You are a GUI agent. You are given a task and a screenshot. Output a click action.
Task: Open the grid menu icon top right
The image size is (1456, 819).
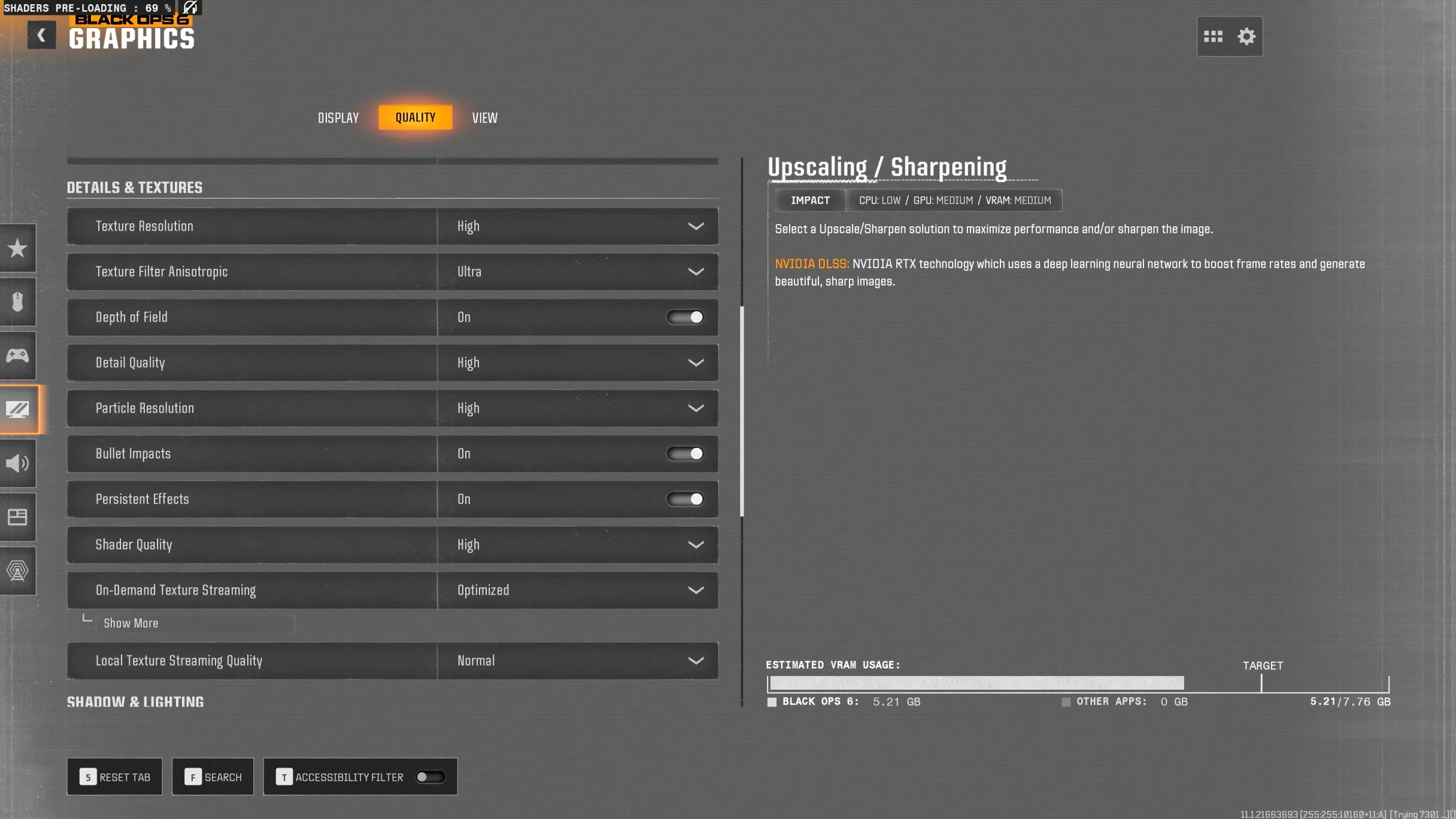coord(1213,37)
